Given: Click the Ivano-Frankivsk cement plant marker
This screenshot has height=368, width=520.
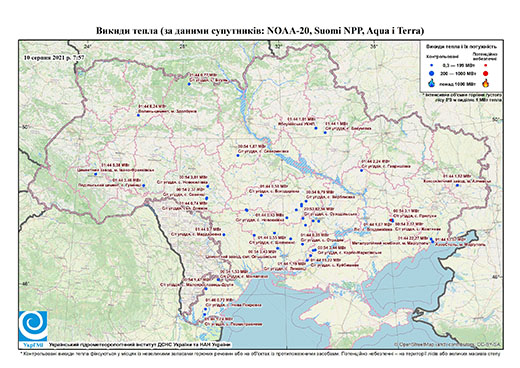Looking at the screenshot, I should tap(96, 174).
